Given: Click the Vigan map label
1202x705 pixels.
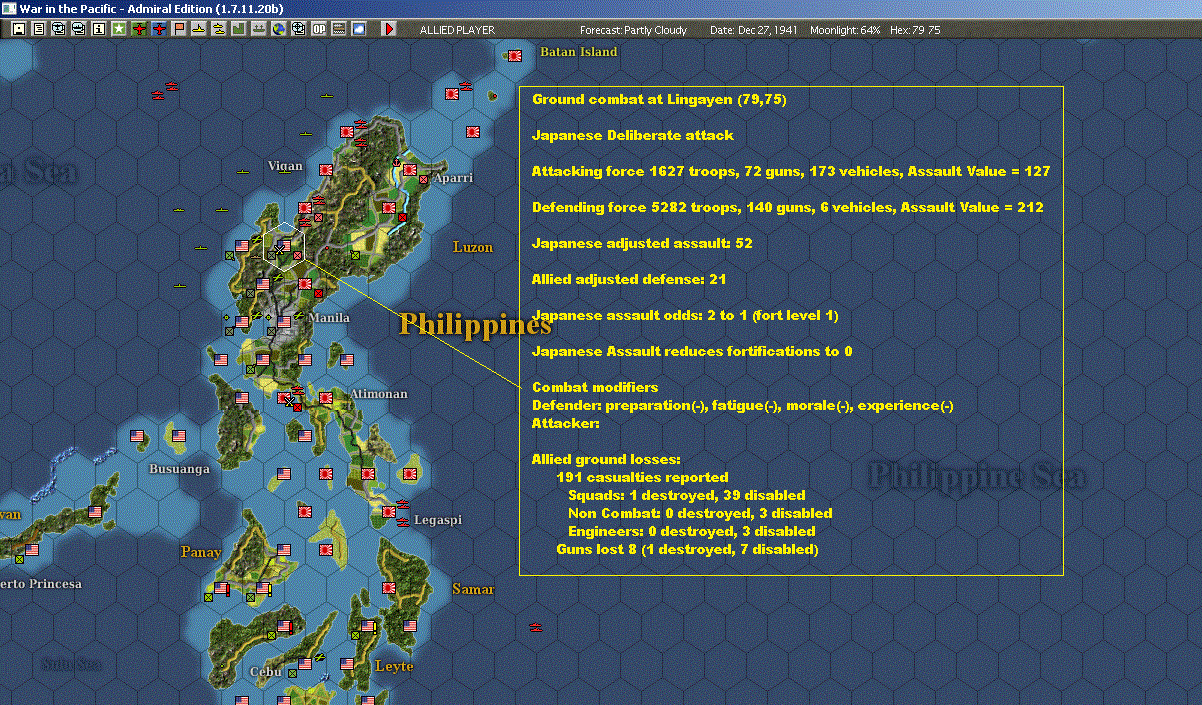Looking at the screenshot, I should tap(285, 166).
